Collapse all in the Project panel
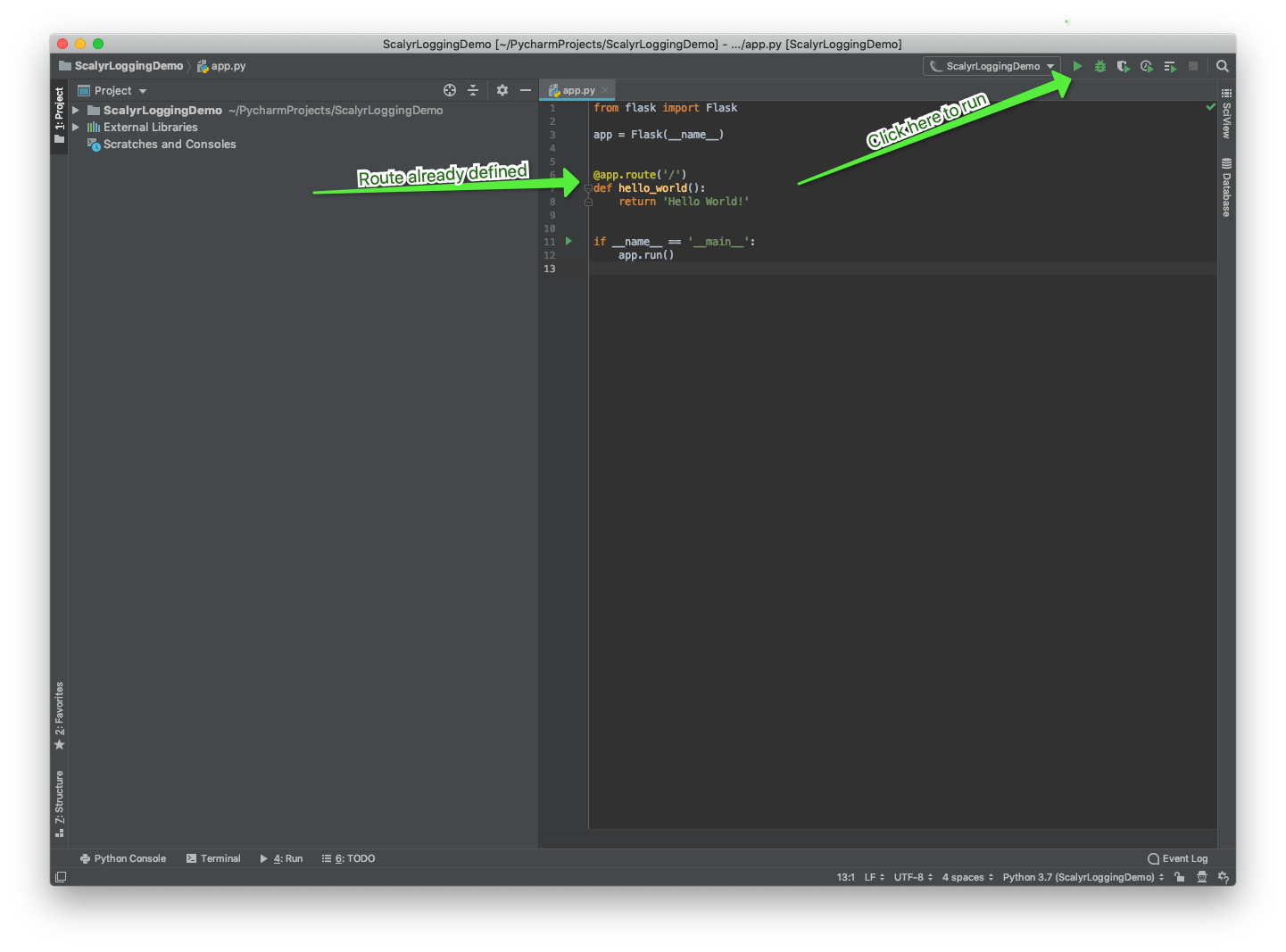Screen dimensions: 1286x952 (x=473, y=90)
